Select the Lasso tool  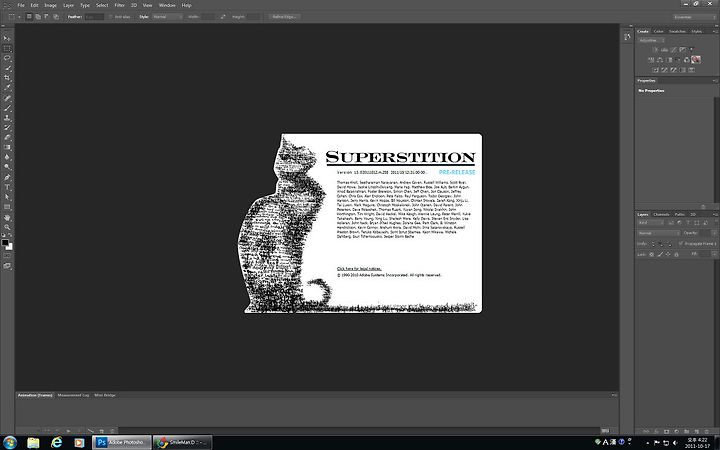pos(7,58)
